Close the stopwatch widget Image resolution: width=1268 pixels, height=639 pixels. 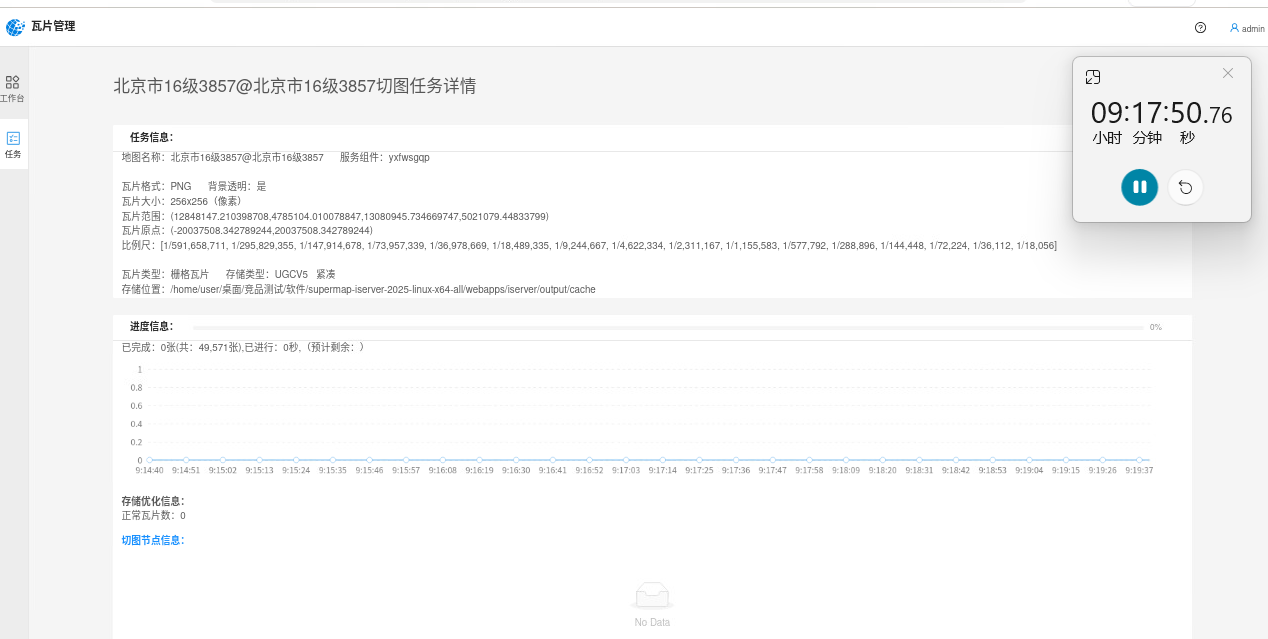coord(1228,73)
